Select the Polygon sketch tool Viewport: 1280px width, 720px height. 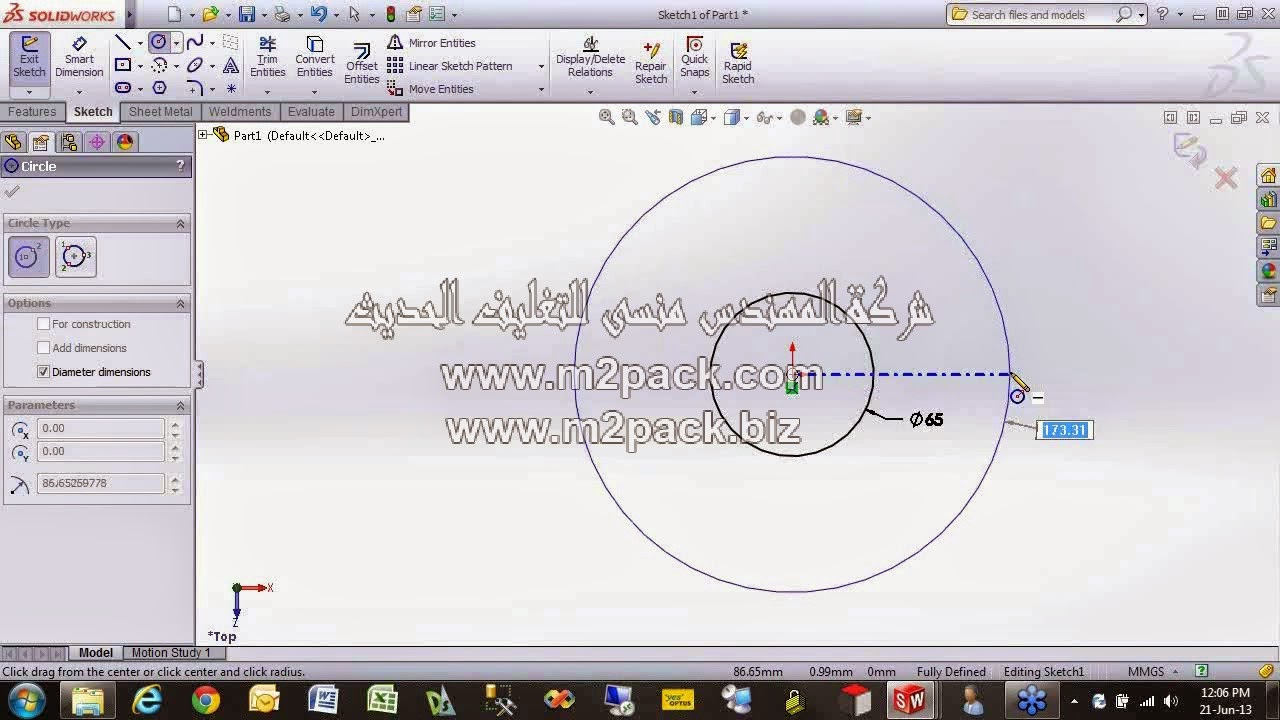pyautogui.click(x=159, y=88)
